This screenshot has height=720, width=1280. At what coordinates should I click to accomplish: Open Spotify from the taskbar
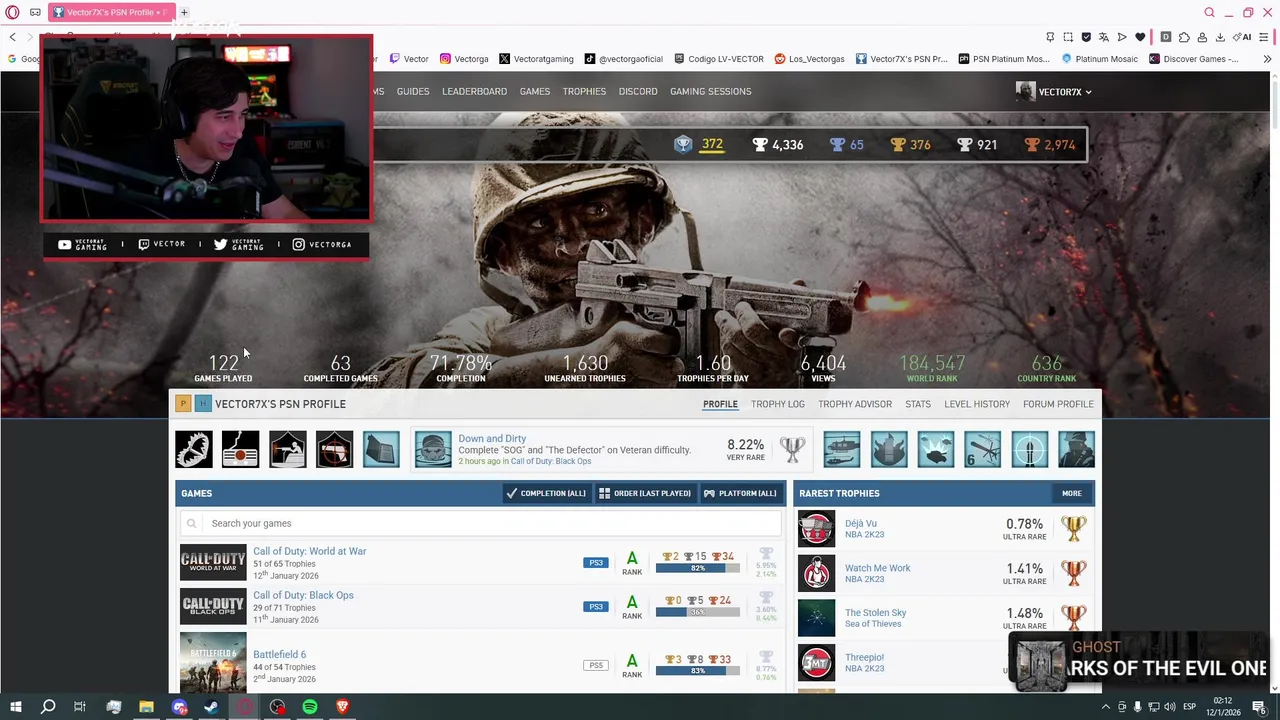pos(310,707)
